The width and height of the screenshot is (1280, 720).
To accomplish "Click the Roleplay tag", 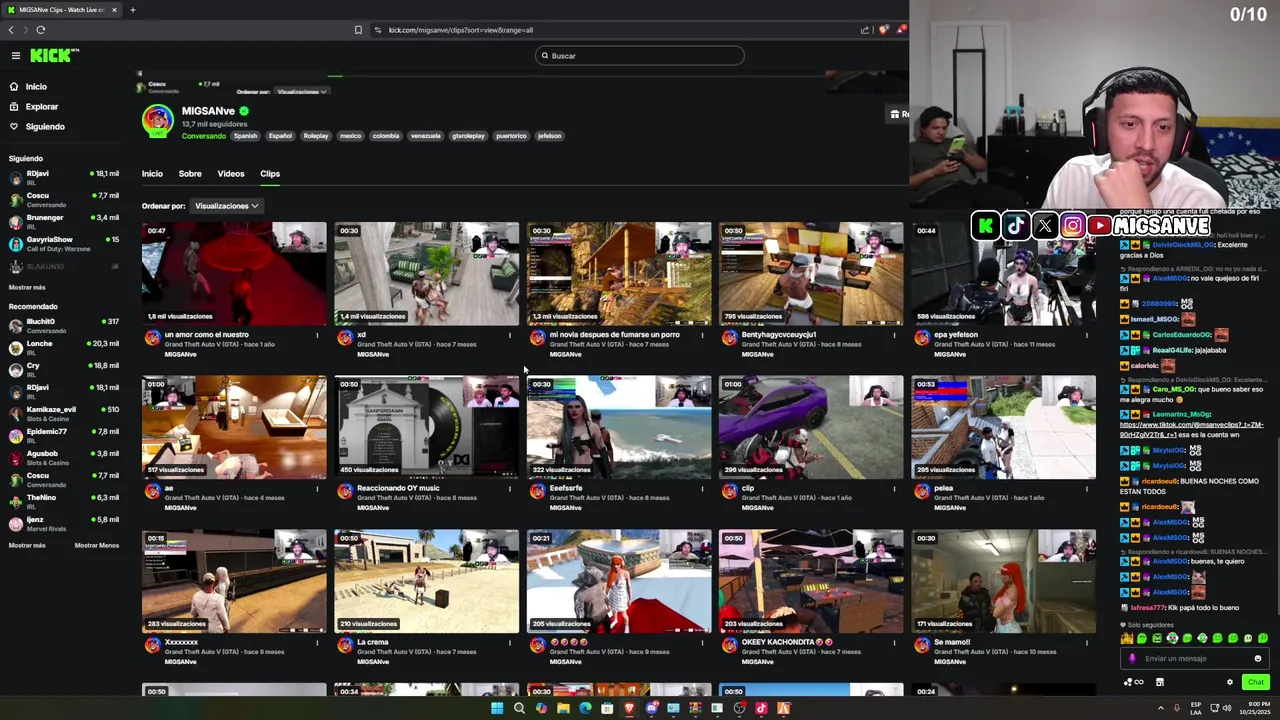I will pyautogui.click(x=316, y=136).
